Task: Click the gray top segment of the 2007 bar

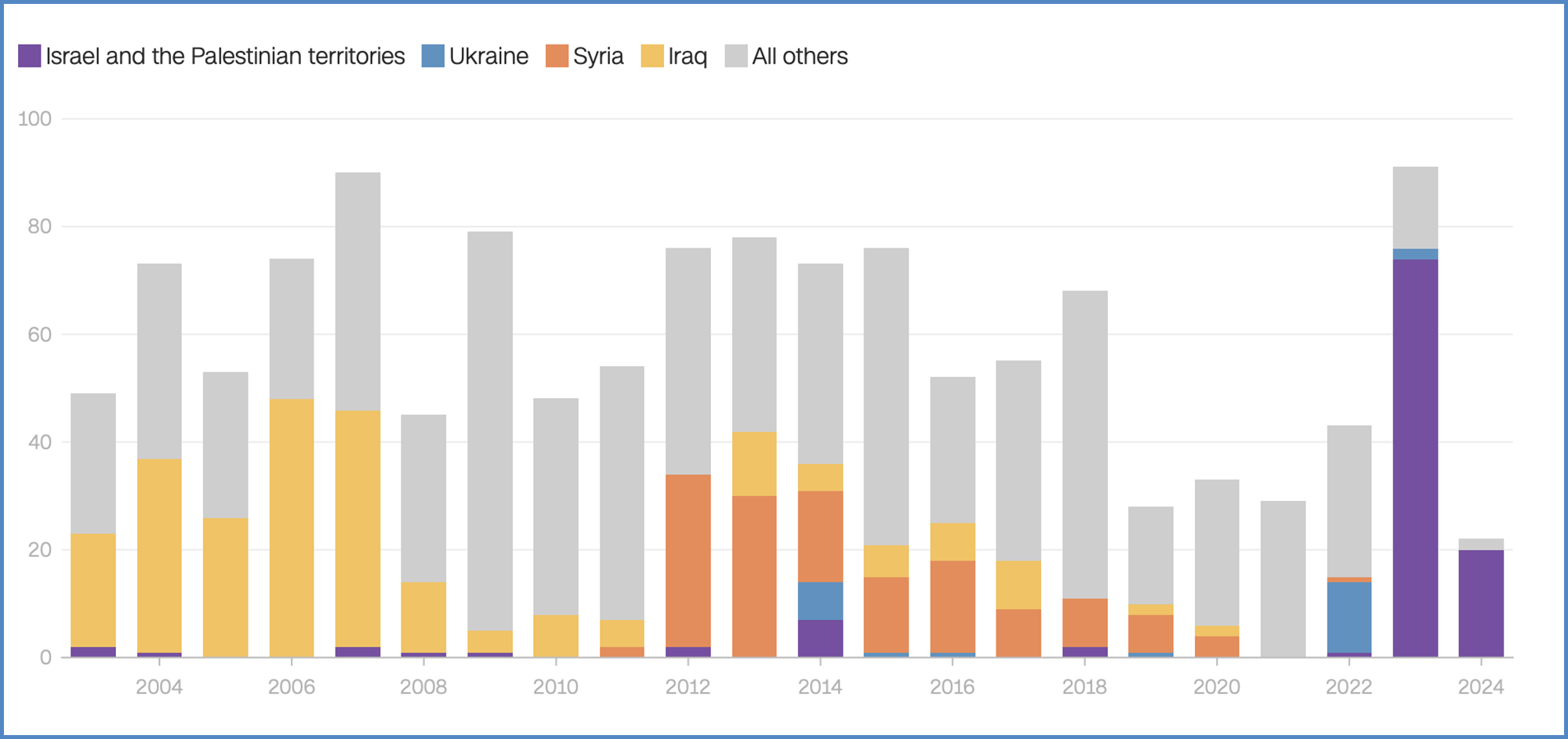Action: click(x=358, y=292)
